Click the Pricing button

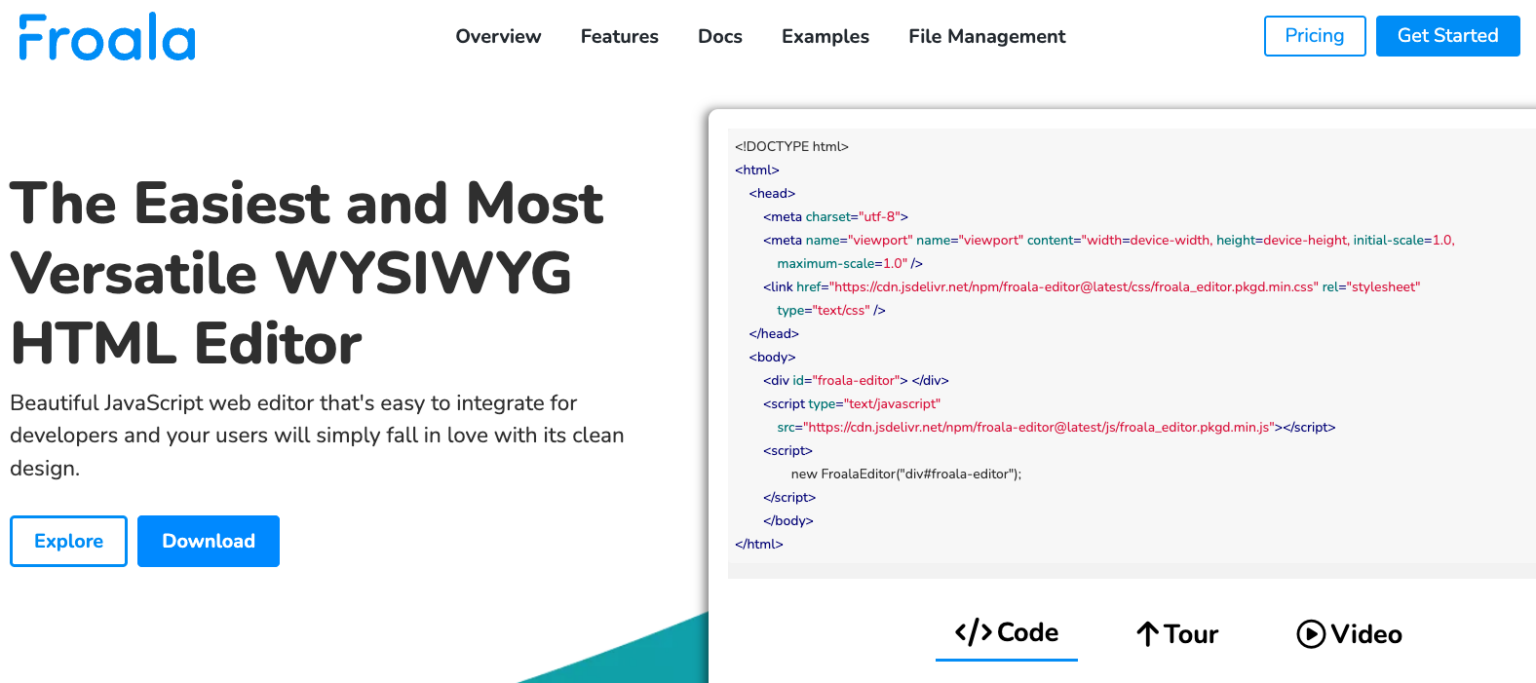click(1314, 35)
